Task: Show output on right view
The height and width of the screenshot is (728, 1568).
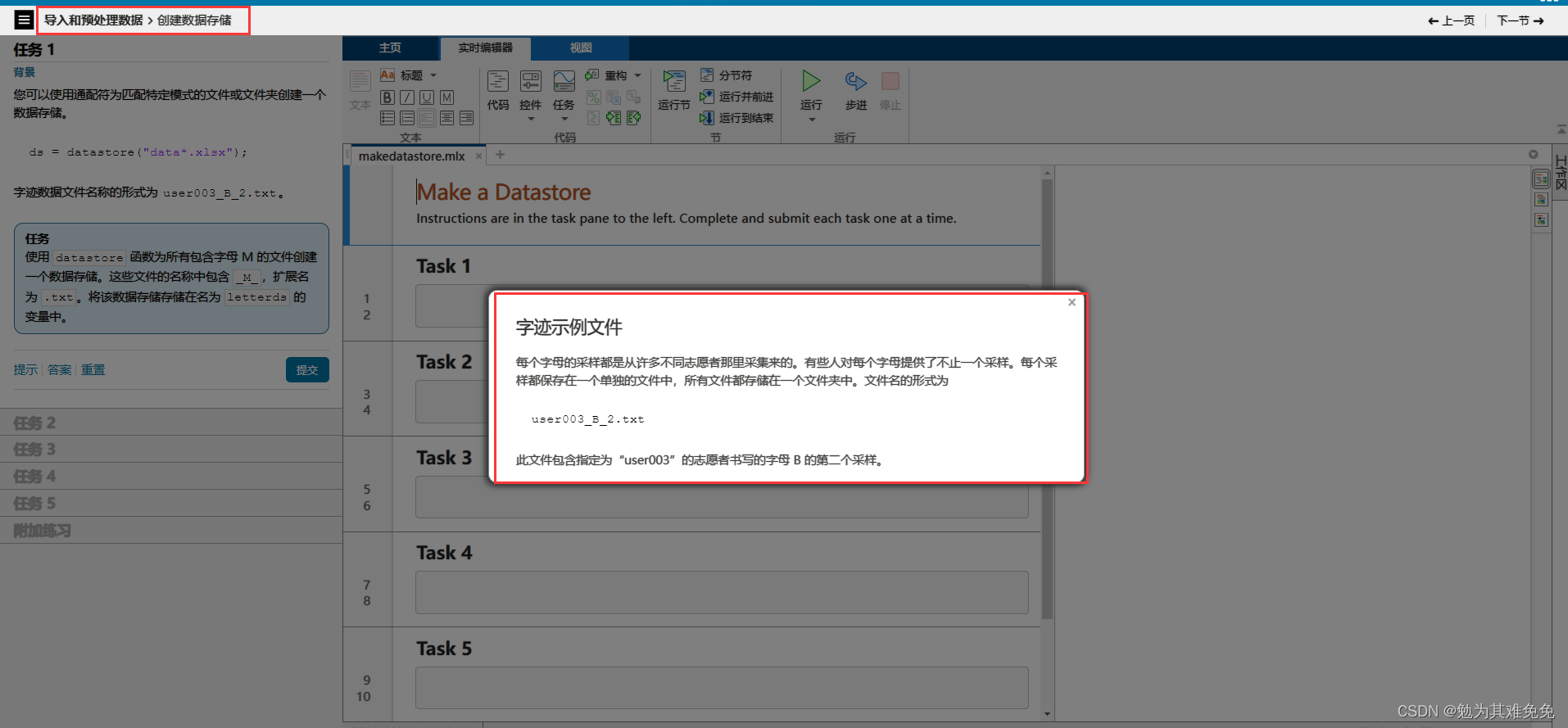Action: click(x=1541, y=179)
